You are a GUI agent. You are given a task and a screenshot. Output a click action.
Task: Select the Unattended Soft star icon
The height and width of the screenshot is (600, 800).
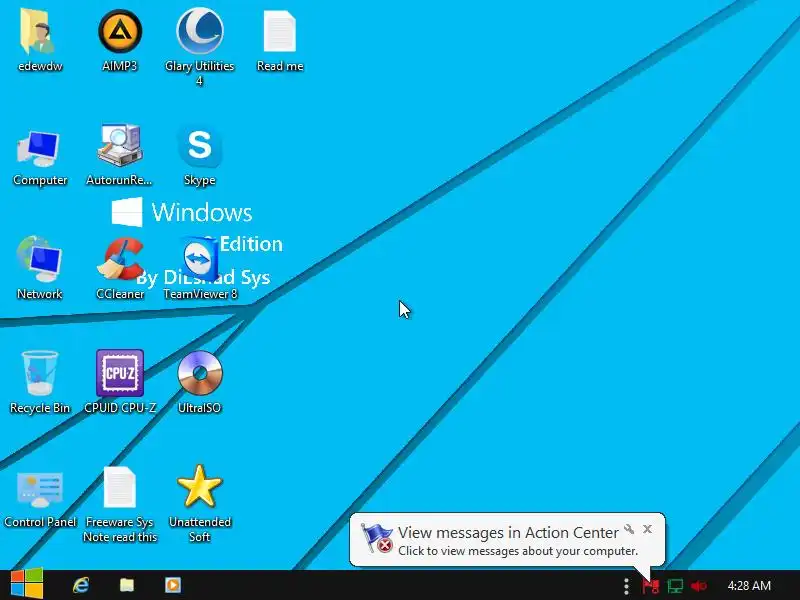199,486
